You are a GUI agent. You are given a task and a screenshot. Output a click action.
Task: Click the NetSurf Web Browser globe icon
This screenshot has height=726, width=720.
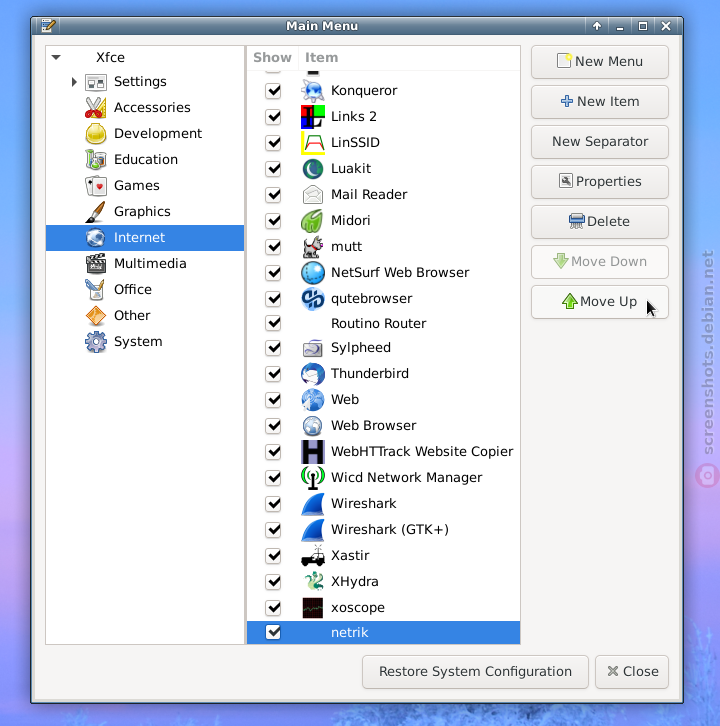[313, 272]
